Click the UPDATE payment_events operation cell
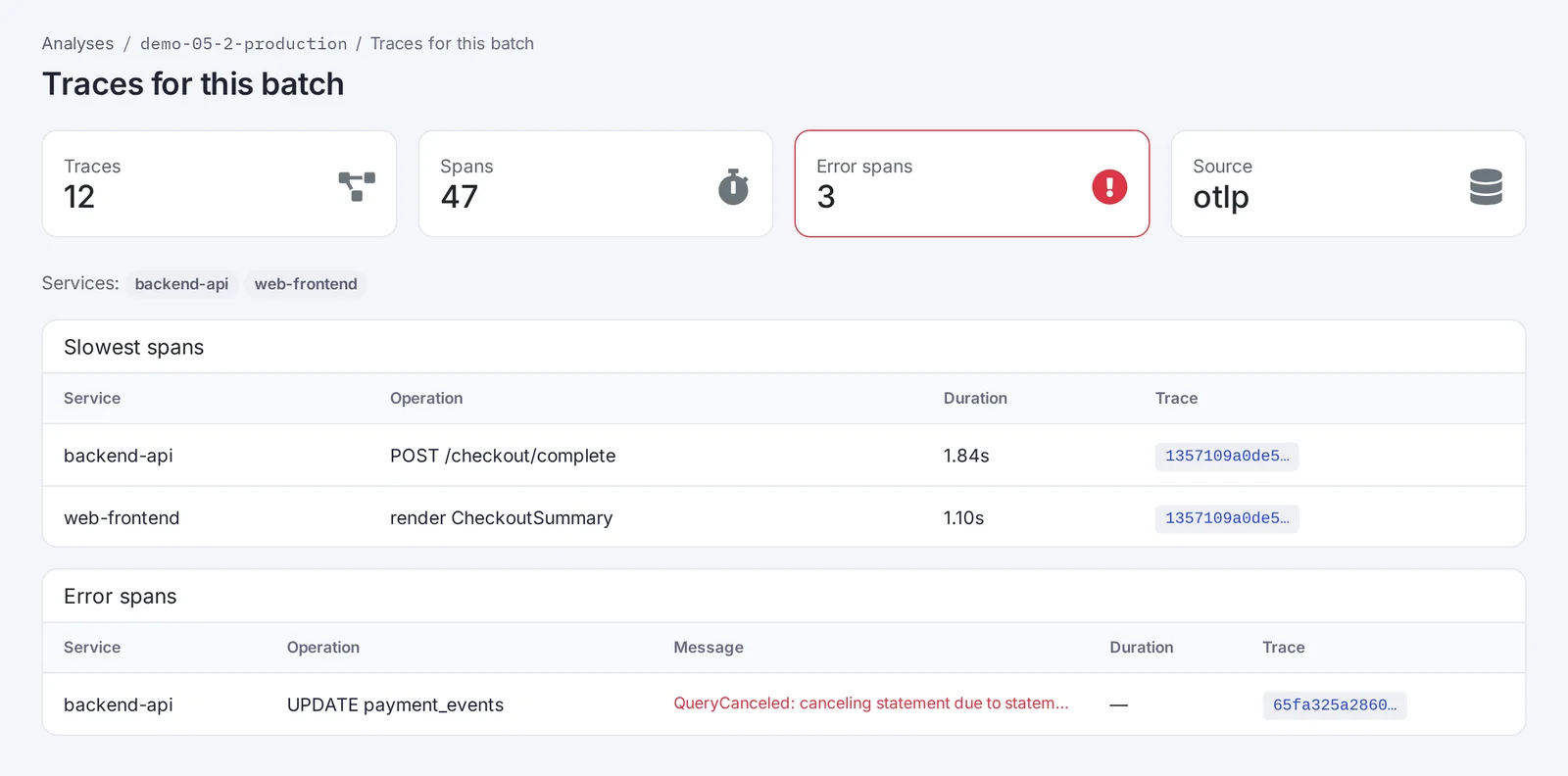 click(x=395, y=704)
